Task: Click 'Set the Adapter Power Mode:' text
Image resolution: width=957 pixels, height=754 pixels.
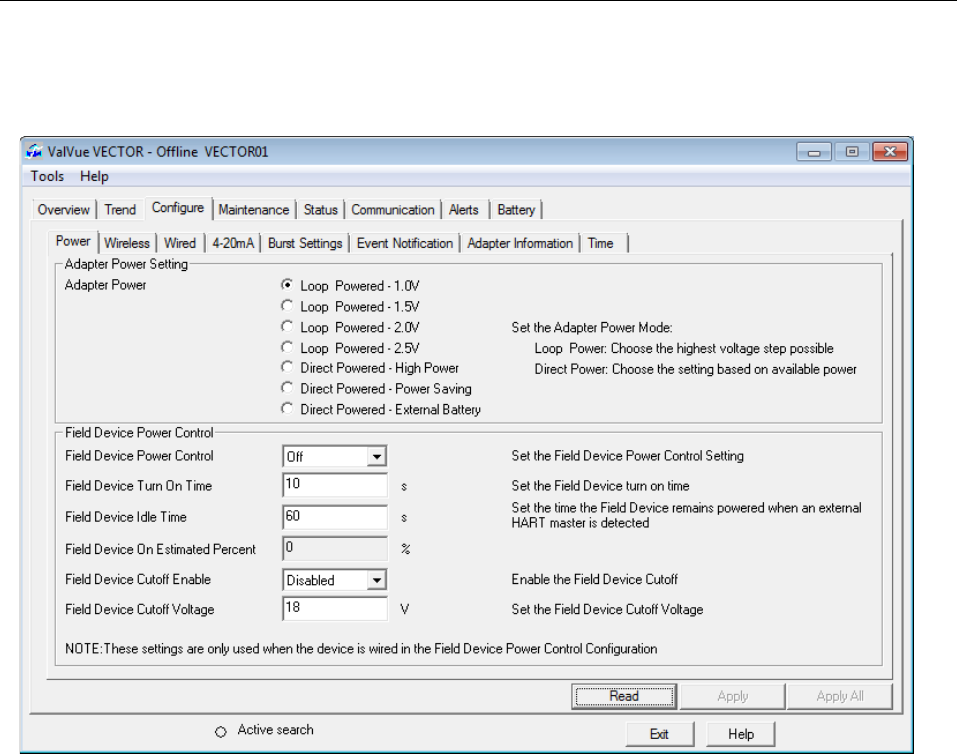Action: 591,328
